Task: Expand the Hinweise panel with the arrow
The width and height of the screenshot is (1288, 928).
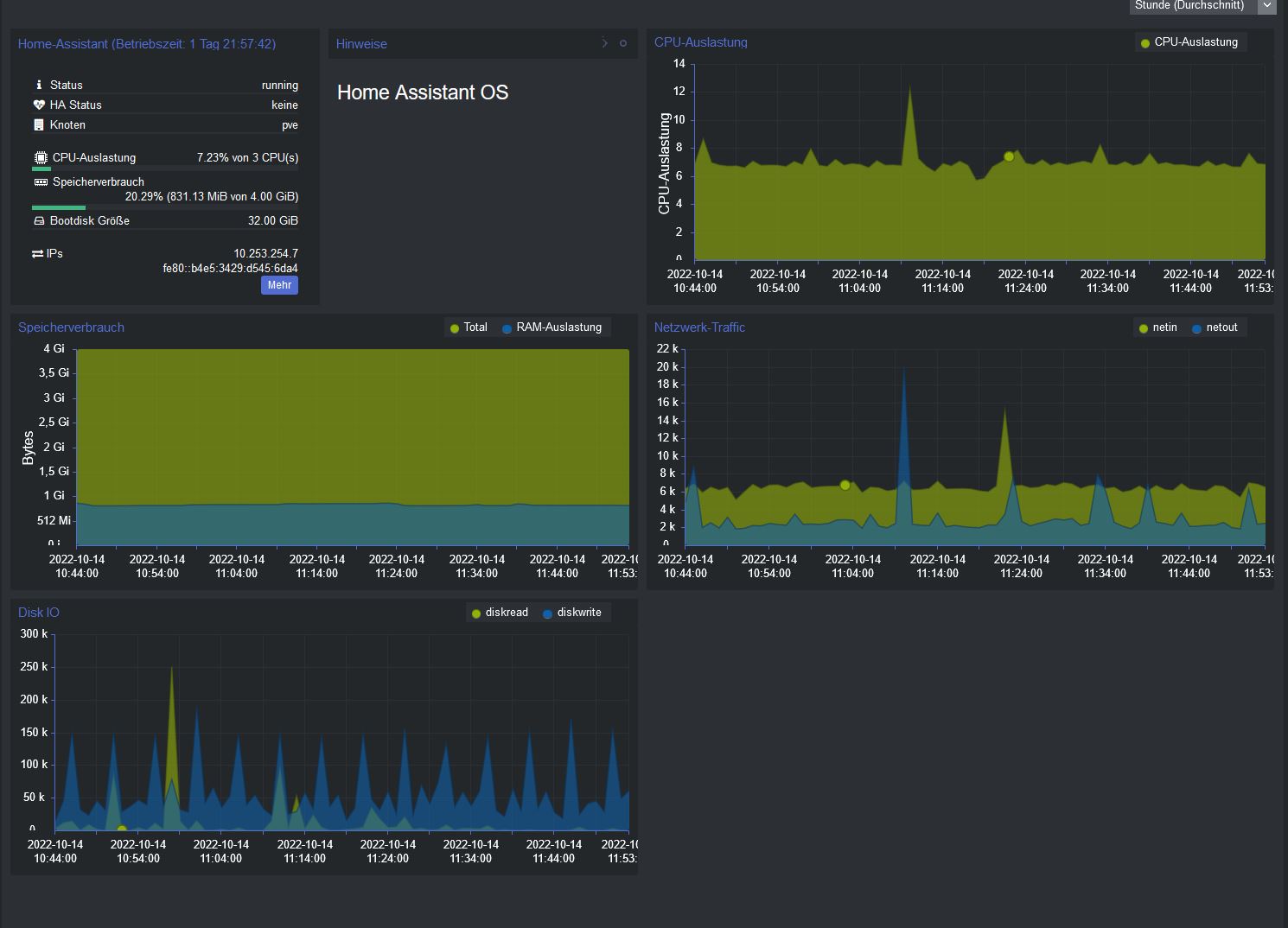Action: coord(604,43)
